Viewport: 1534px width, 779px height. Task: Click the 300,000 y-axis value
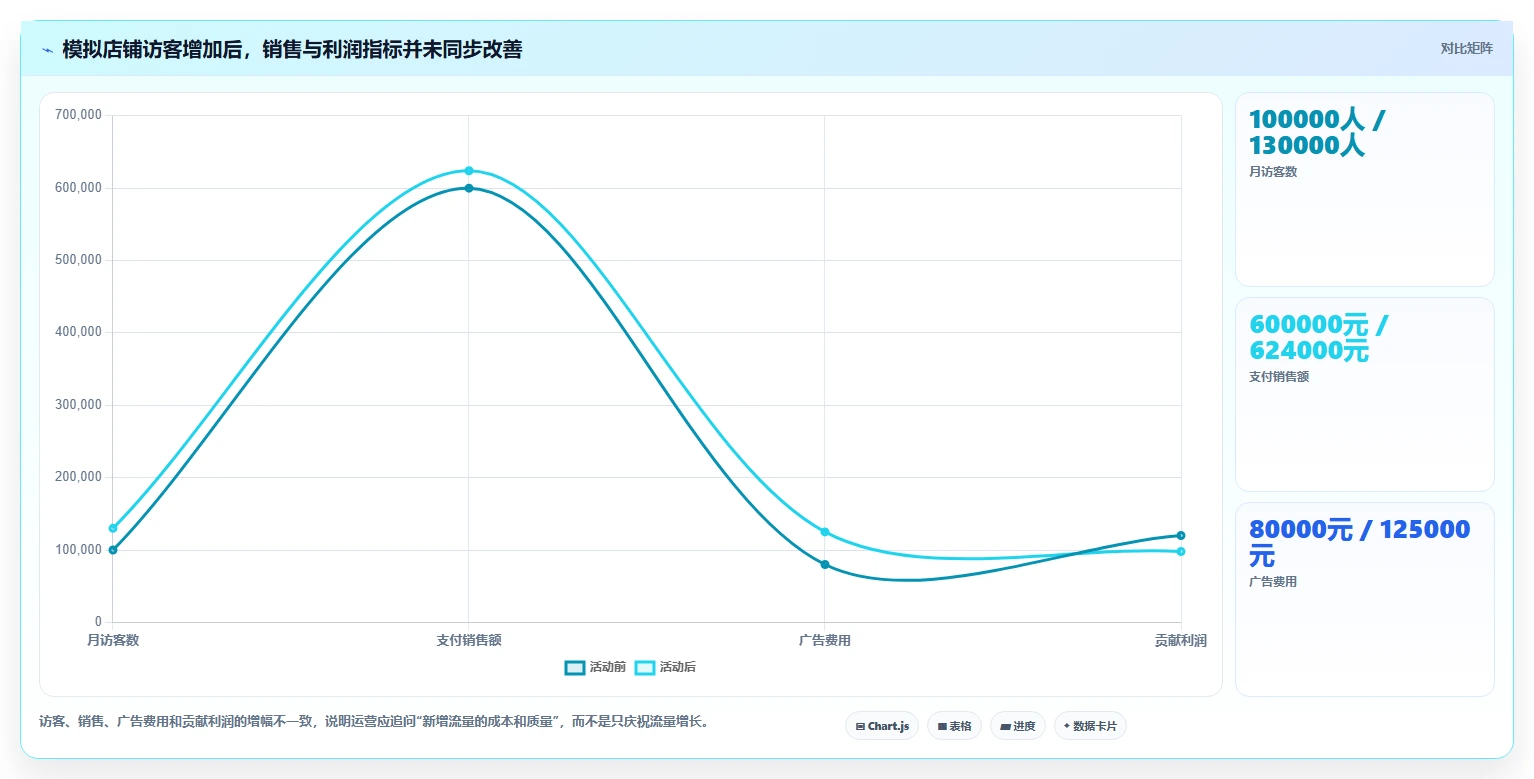78,405
